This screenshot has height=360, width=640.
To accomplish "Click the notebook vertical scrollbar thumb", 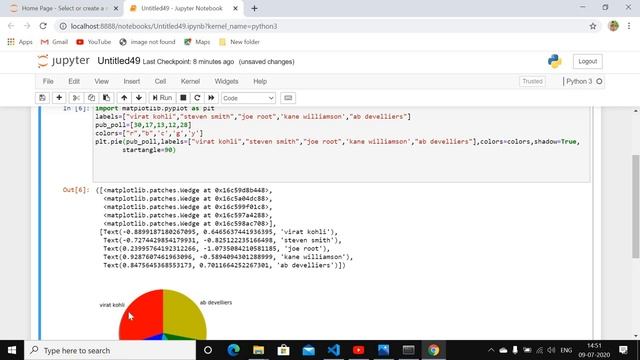I will click(636, 206).
